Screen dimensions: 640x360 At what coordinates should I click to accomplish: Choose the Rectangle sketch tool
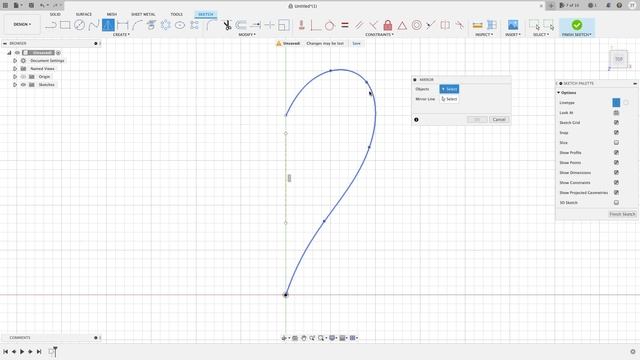coord(65,25)
